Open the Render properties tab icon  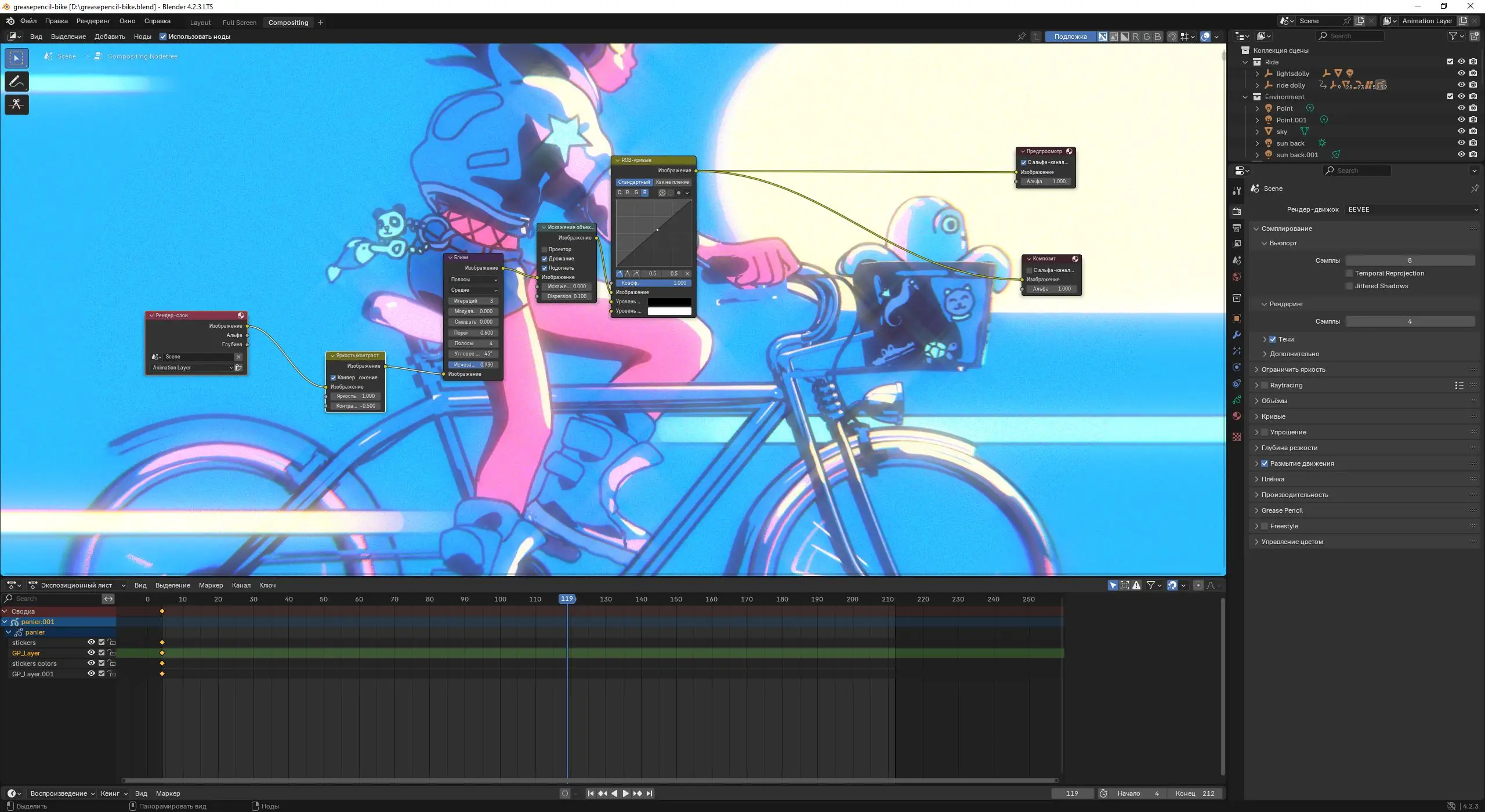[1237, 211]
